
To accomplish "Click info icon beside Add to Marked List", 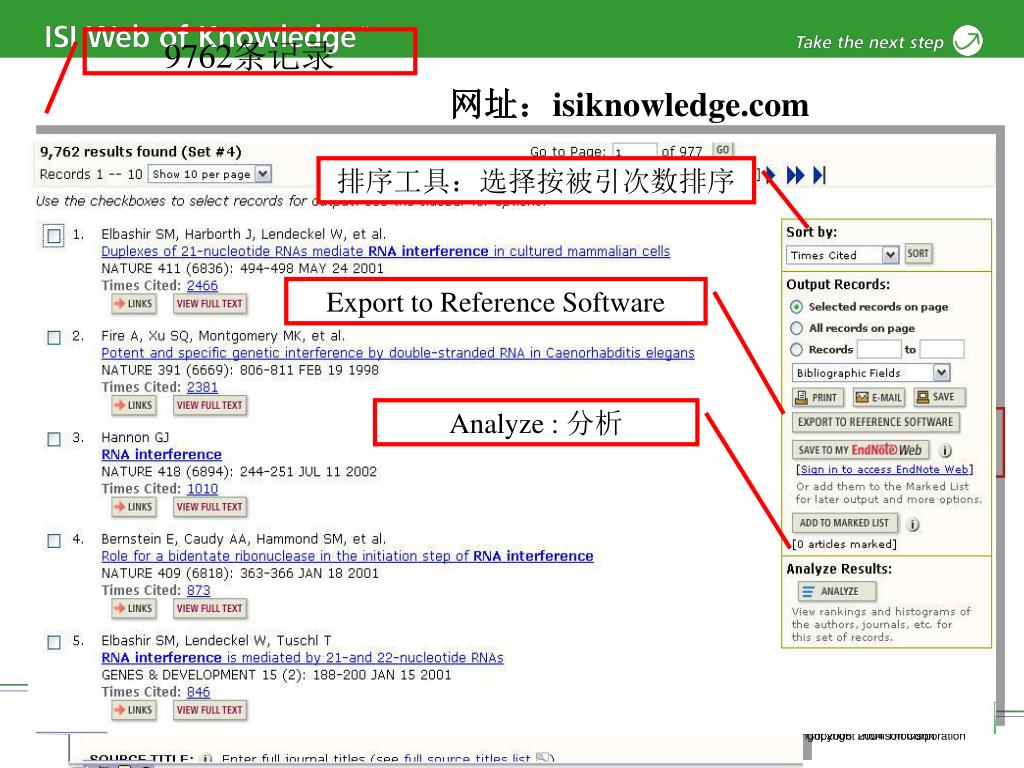I will (913, 524).
